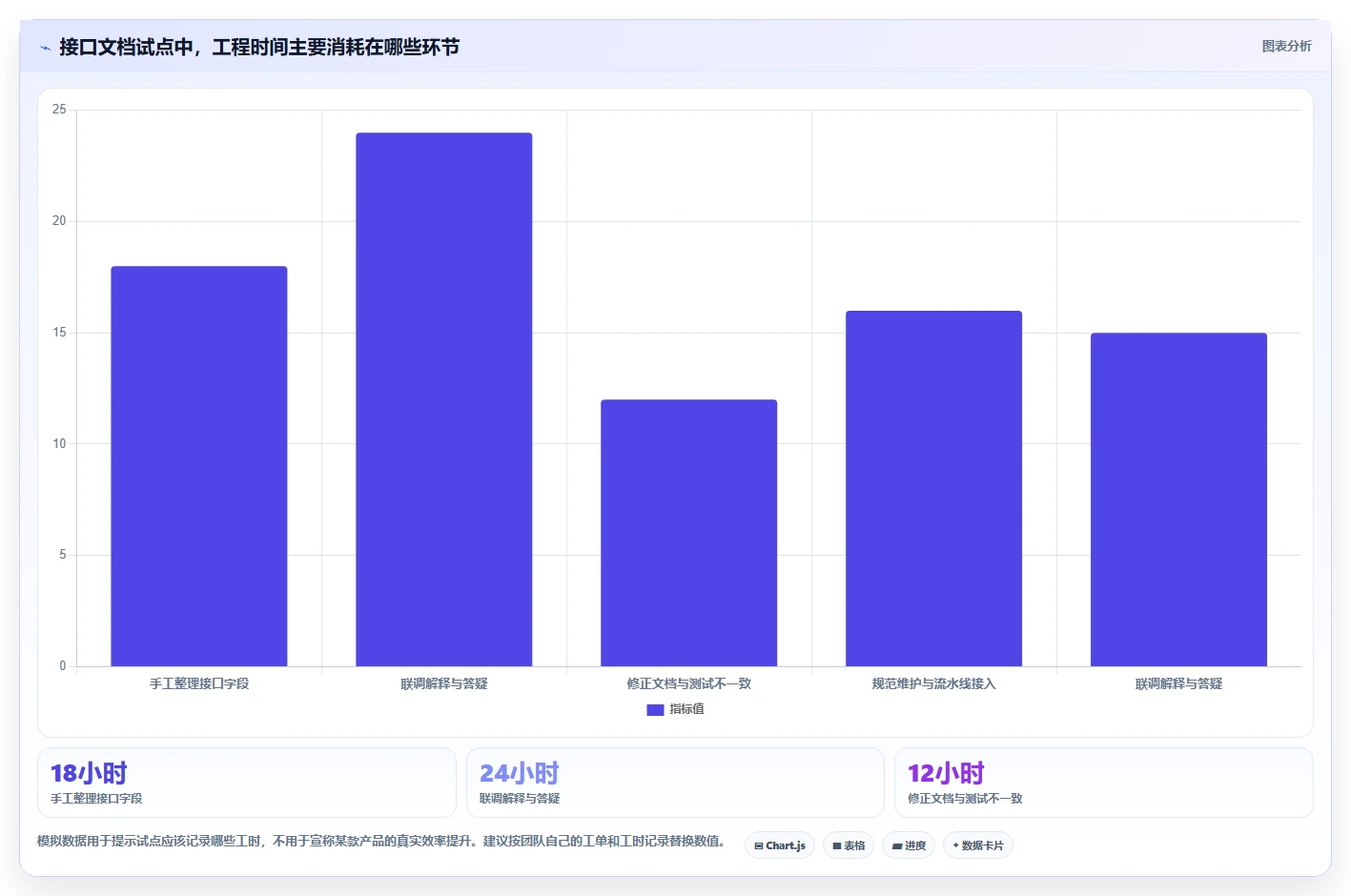This screenshot has height=896, width=1351.
Task: Click the 24小时 stat card
Action: 675,783
